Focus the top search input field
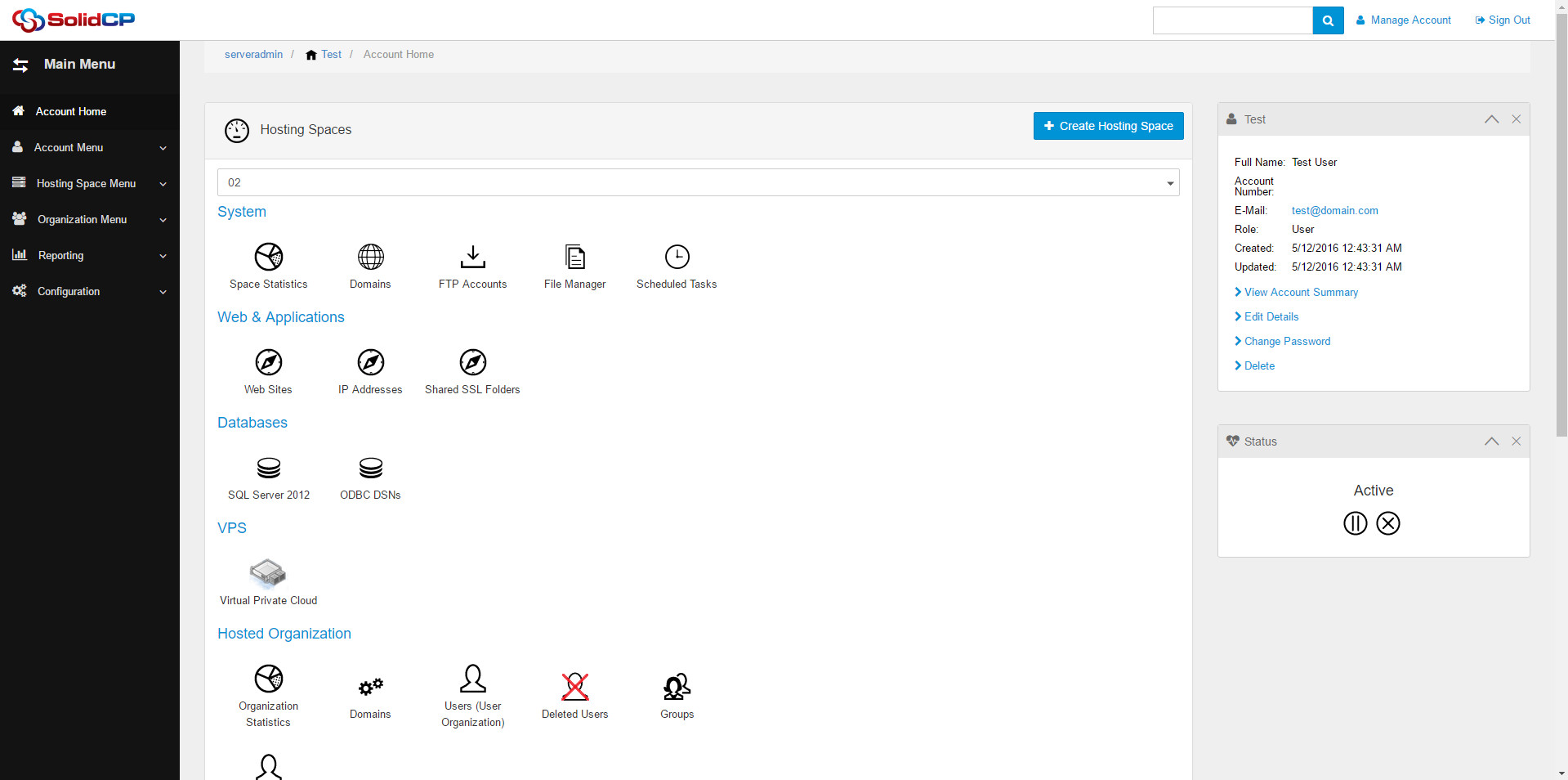The height and width of the screenshot is (780, 1568). [x=1233, y=20]
